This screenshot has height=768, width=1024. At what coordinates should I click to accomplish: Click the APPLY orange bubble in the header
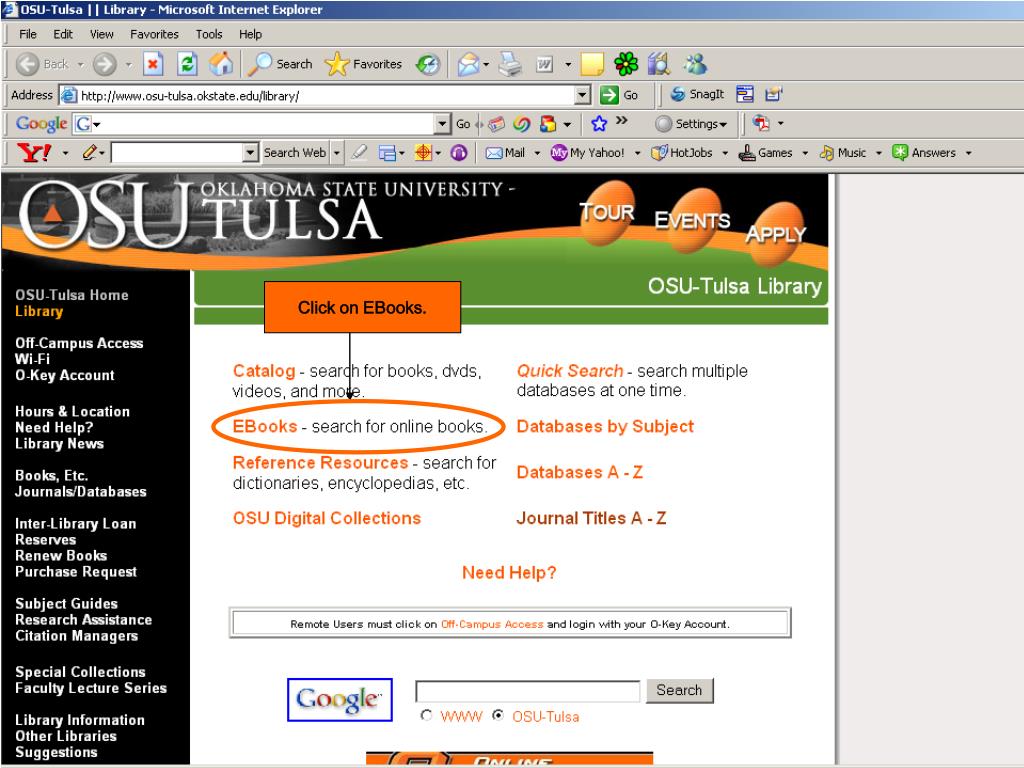coord(776,234)
